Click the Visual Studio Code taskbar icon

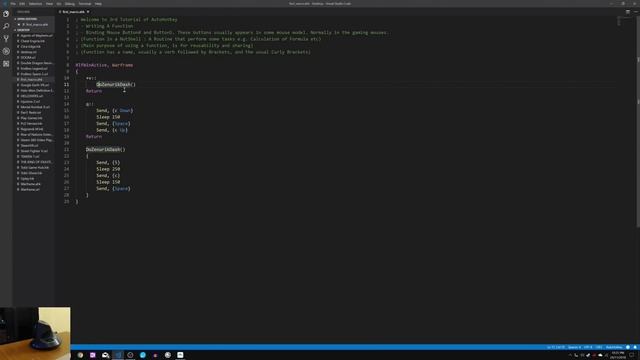118,355
